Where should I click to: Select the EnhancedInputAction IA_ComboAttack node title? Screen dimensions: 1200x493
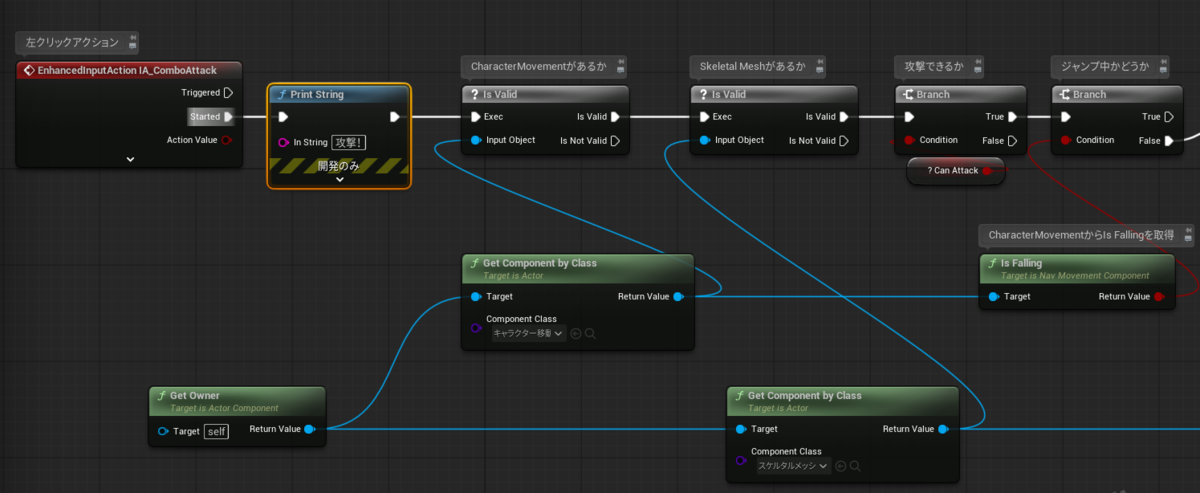[x=125, y=70]
